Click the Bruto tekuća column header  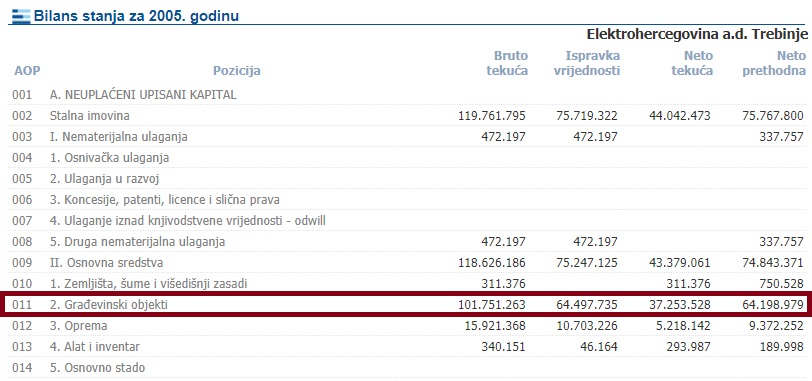click(507, 63)
